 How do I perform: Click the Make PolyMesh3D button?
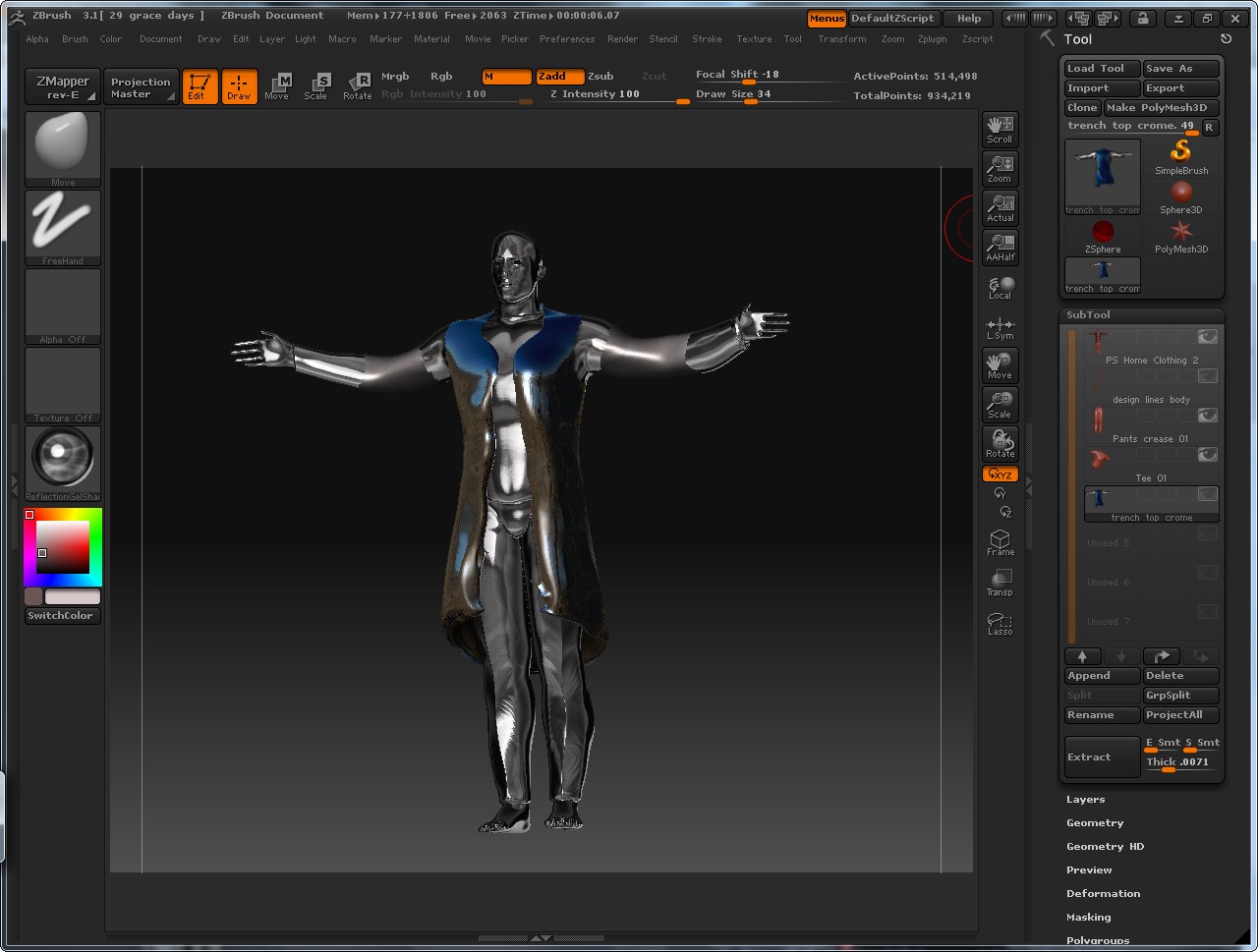click(1161, 108)
